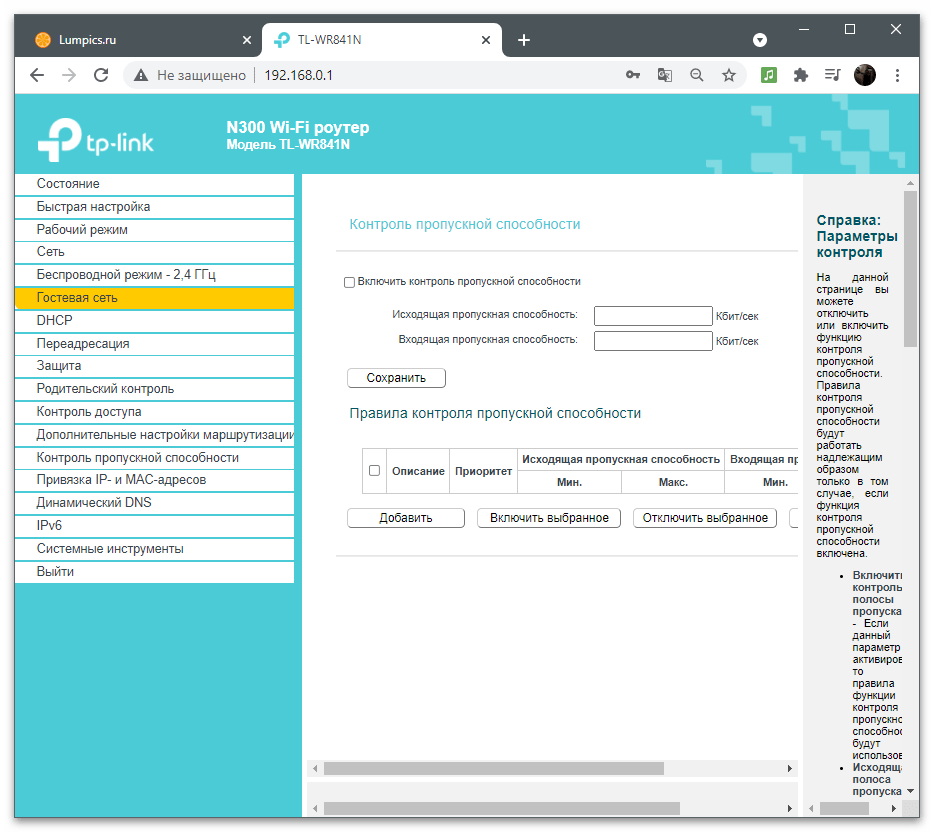The height and width of the screenshot is (832, 934).
Task: Switch to the Lumpics.ru tab
Action: pos(130,40)
